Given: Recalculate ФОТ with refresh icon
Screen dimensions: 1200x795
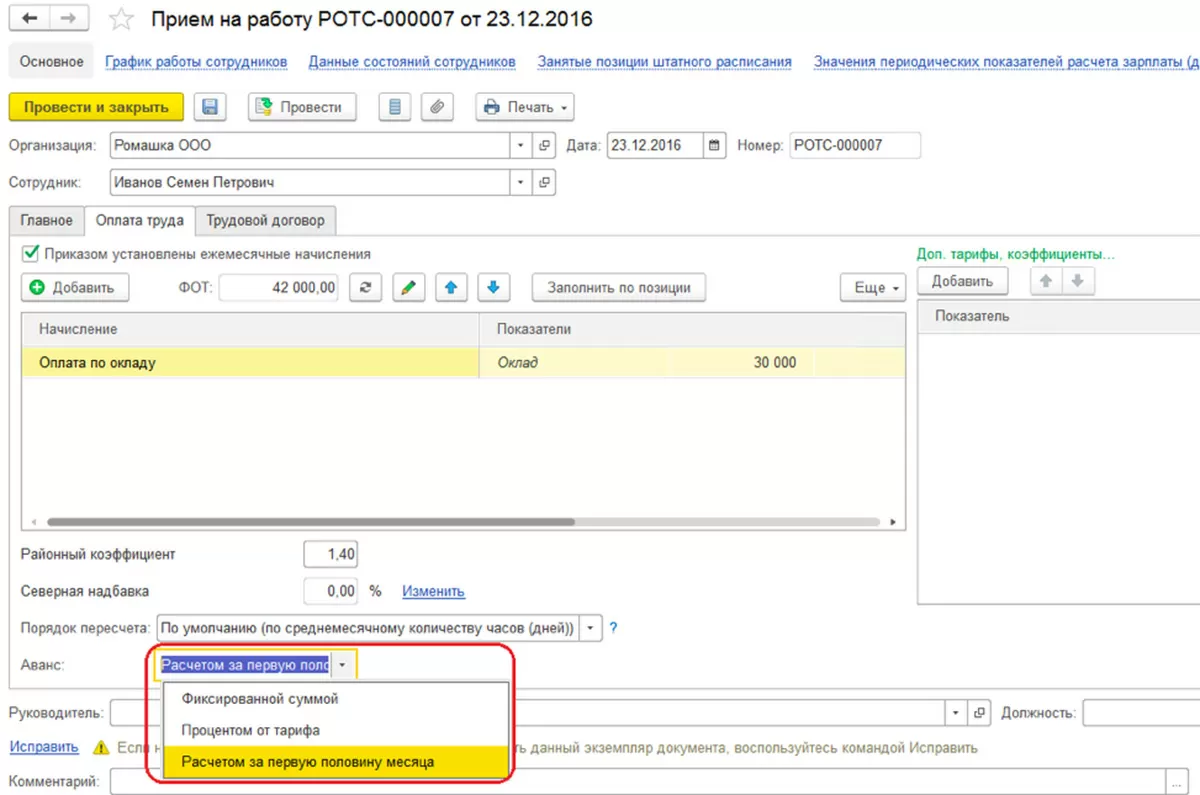Looking at the screenshot, I should pyautogui.click(x=365, y=287).
